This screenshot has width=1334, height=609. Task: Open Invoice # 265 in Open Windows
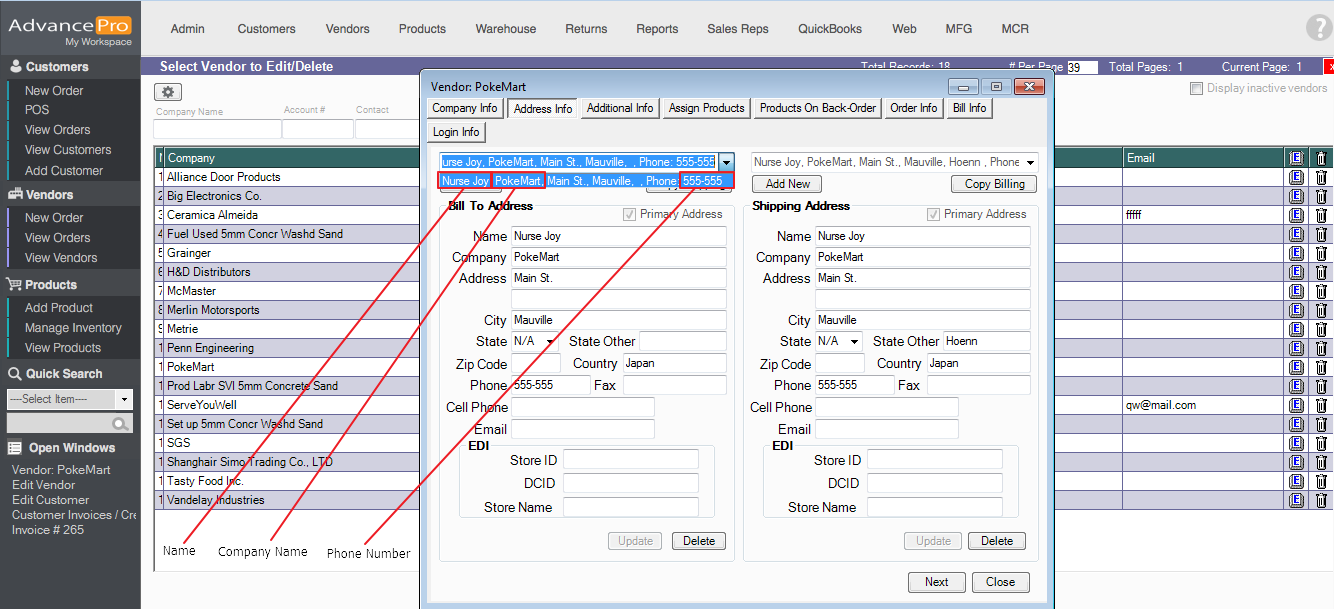point(48,530)
